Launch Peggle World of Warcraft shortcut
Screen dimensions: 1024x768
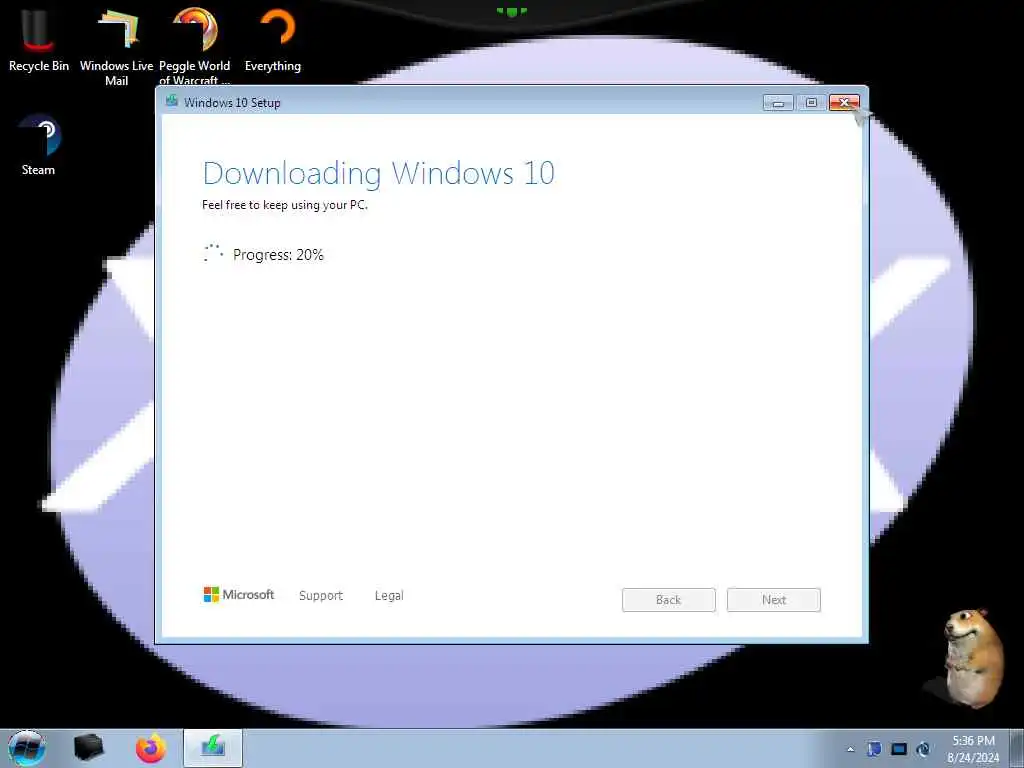(195, 46)
